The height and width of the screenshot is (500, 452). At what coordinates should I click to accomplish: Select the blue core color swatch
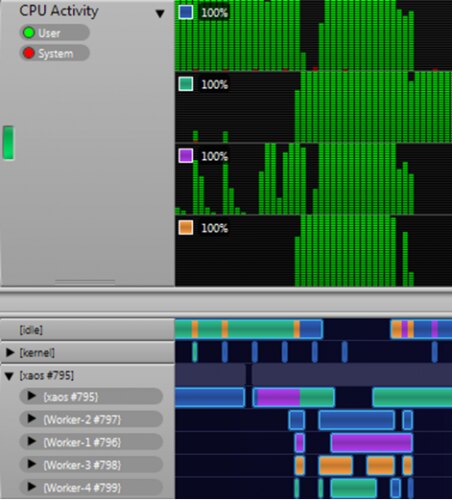(x=186, y=12)
